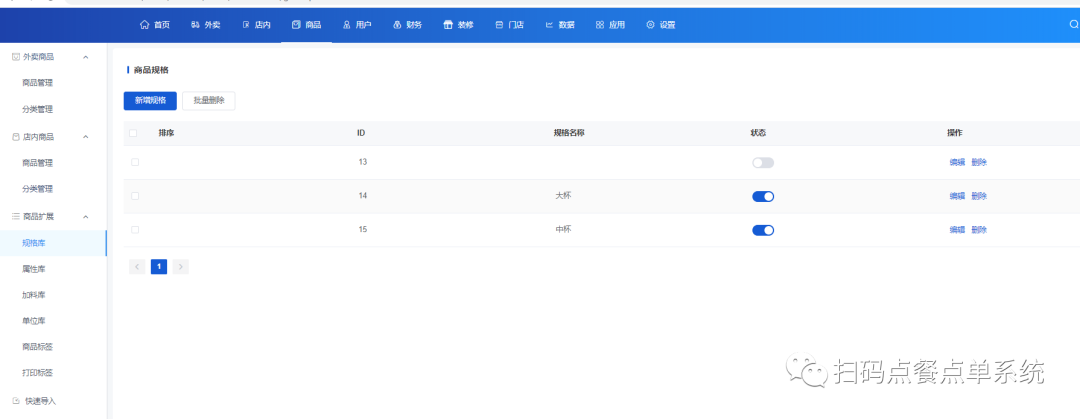
Task: Click the 批量删除 button
Action: click(x=209, y=100)
